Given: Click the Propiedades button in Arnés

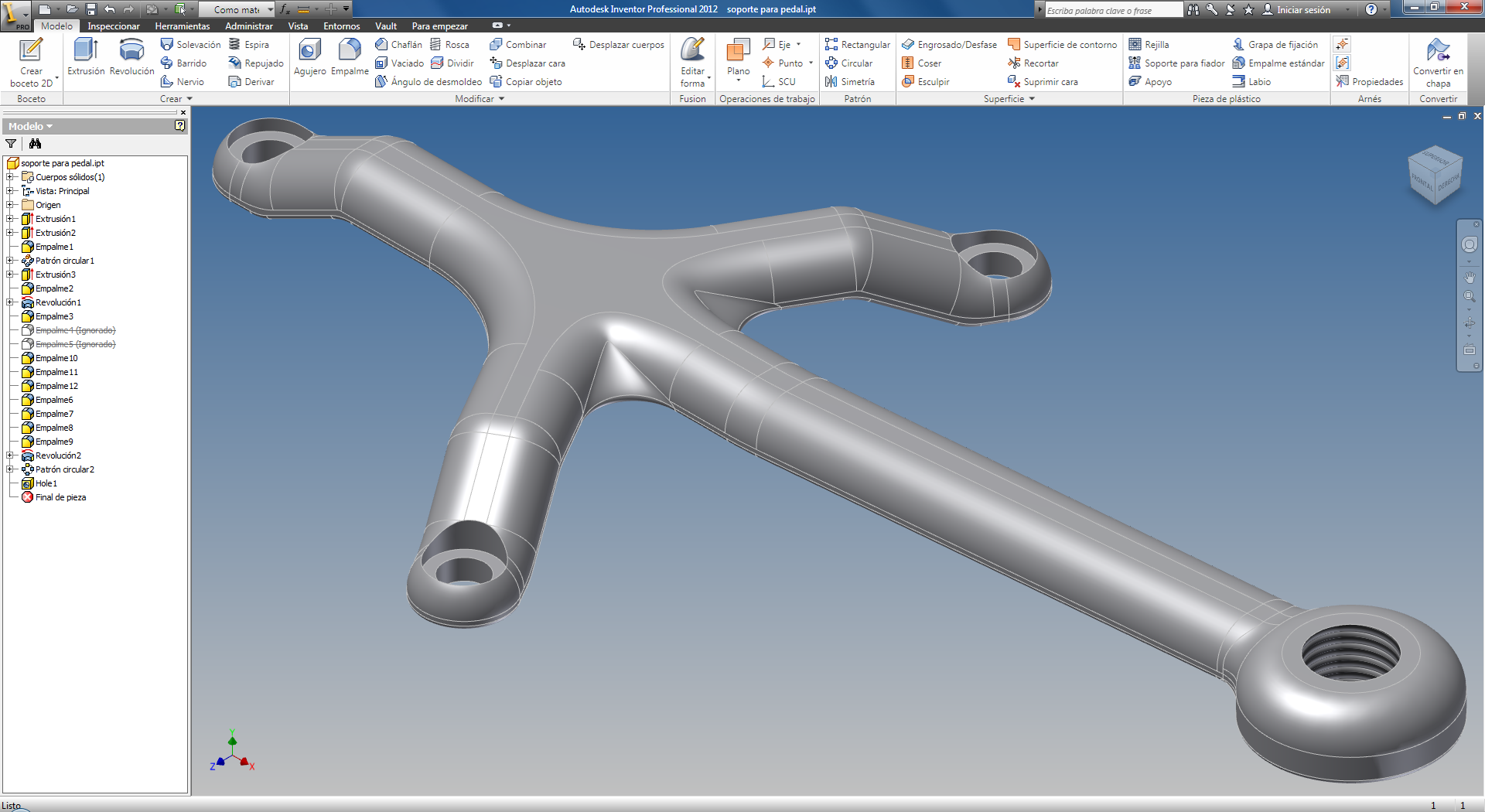Looking at the screenshot, I should tap(1369, 82).
